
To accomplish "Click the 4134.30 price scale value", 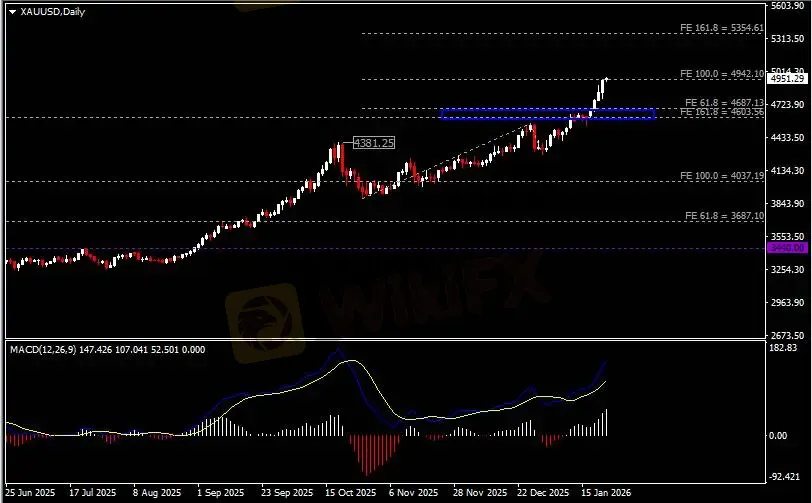I will (x=788, y=170).
